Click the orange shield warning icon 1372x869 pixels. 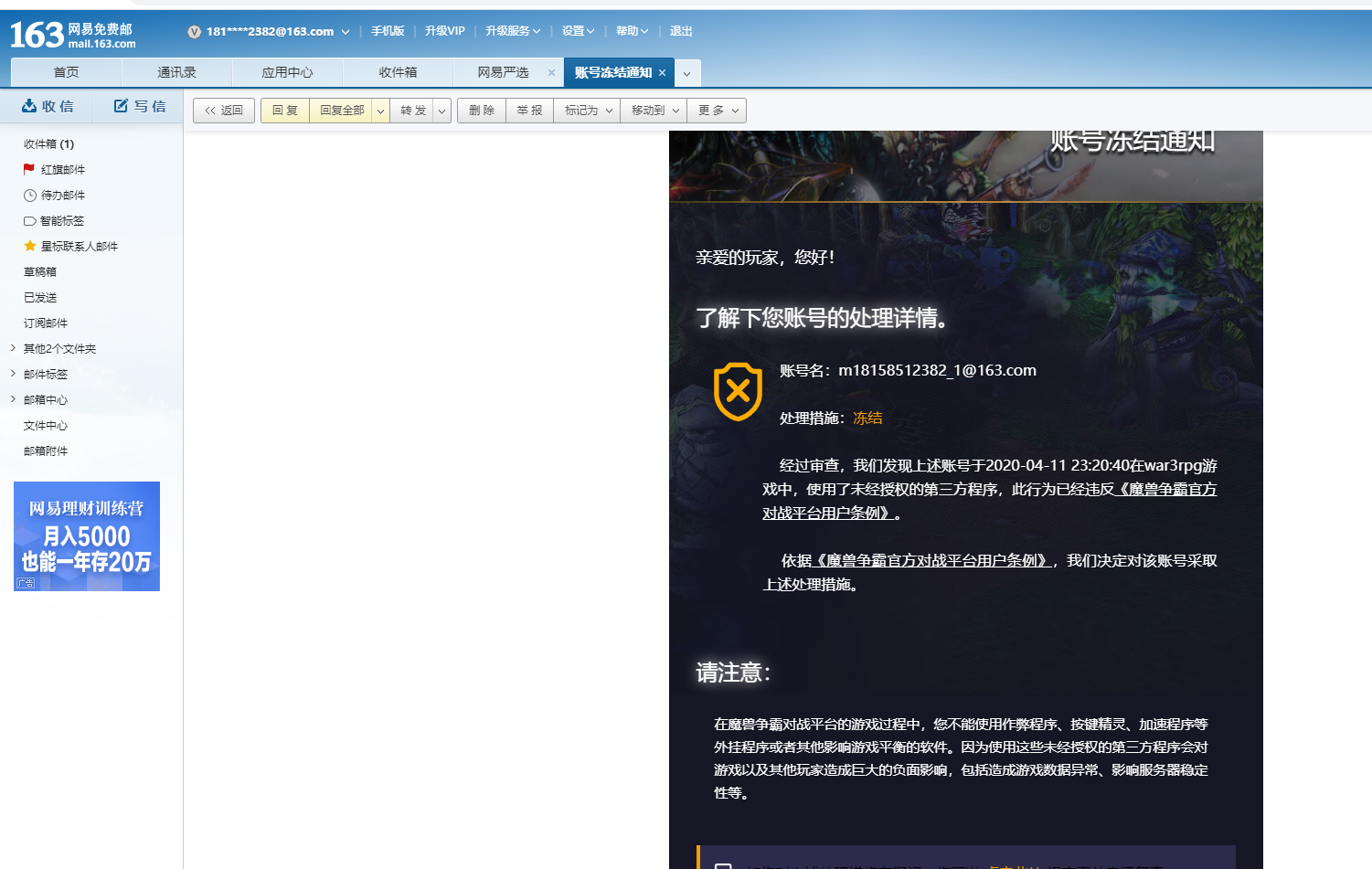(x=738, y=391)
